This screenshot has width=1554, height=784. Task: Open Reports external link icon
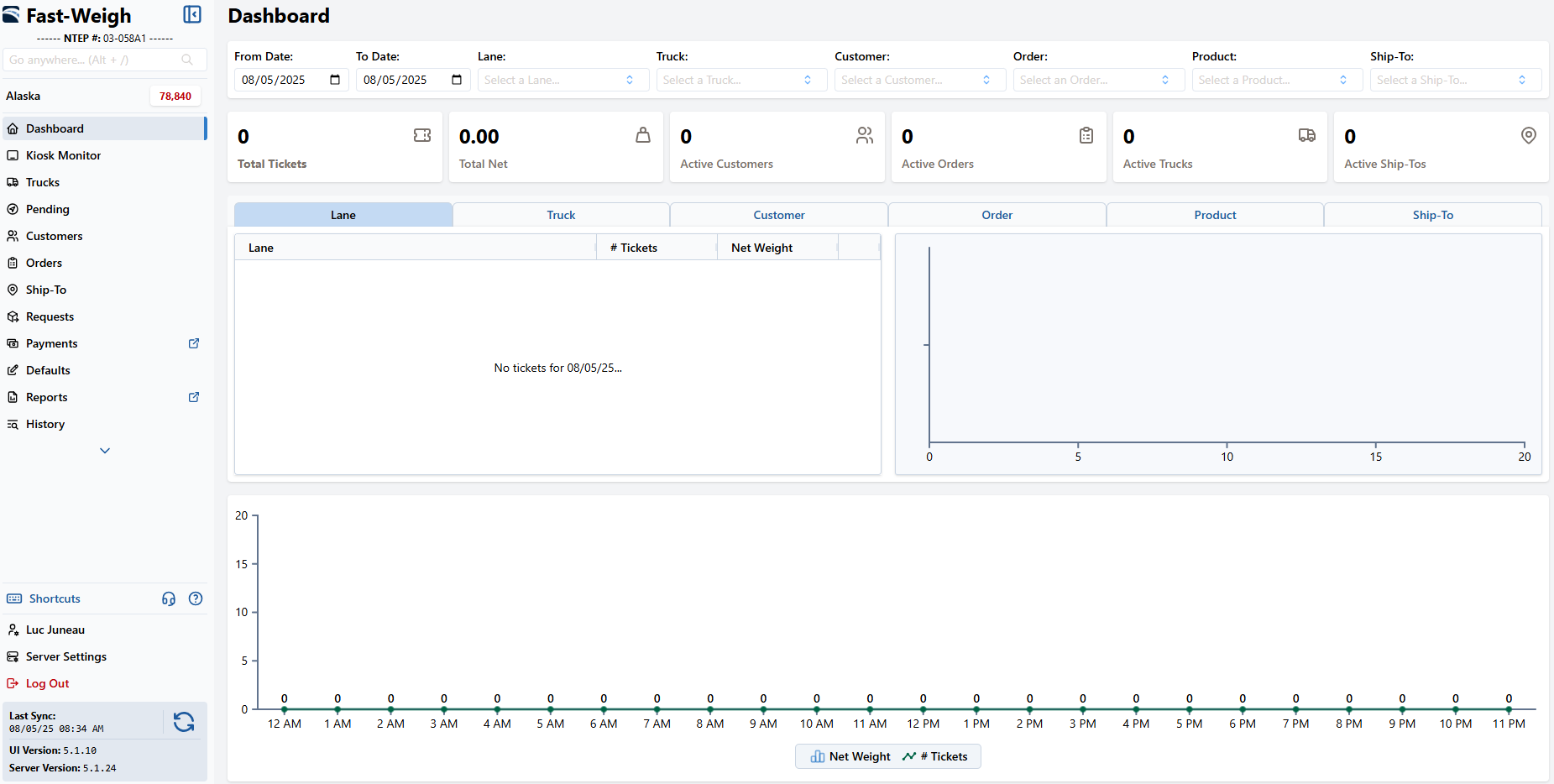tap(194, 397)
